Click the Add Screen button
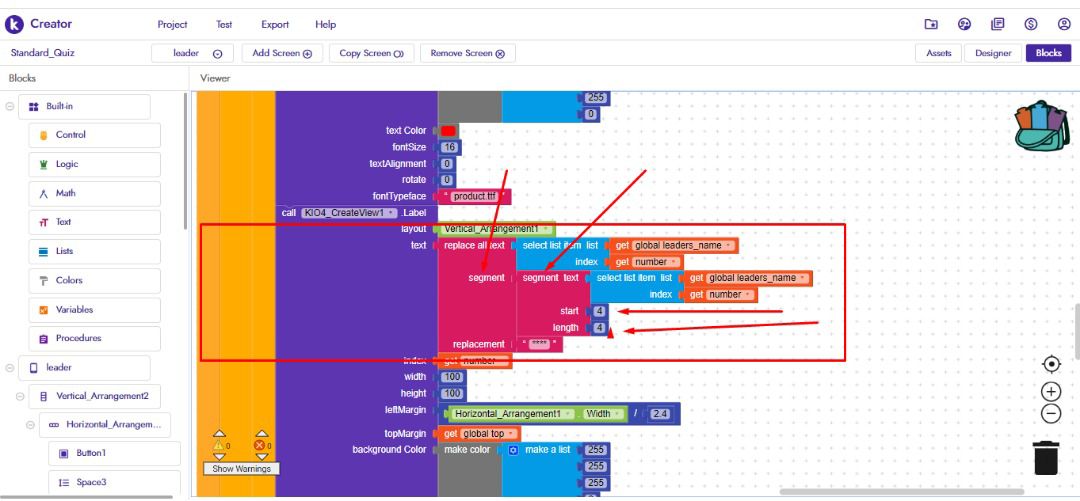This screenshot has width=1080, height=501. point(282,53)
